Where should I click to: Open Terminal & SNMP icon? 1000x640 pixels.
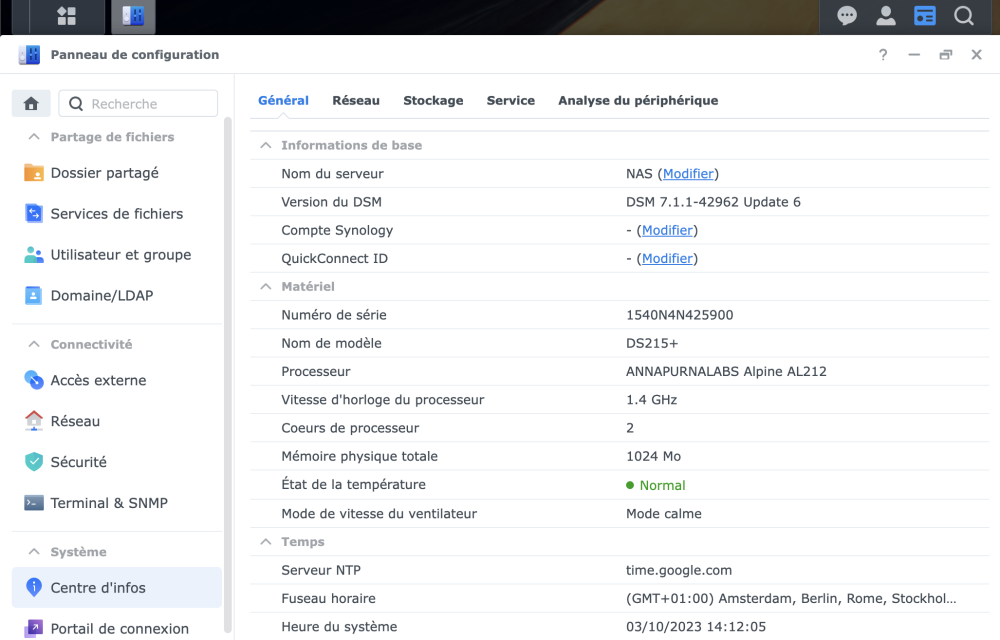(x=34, y=503)
